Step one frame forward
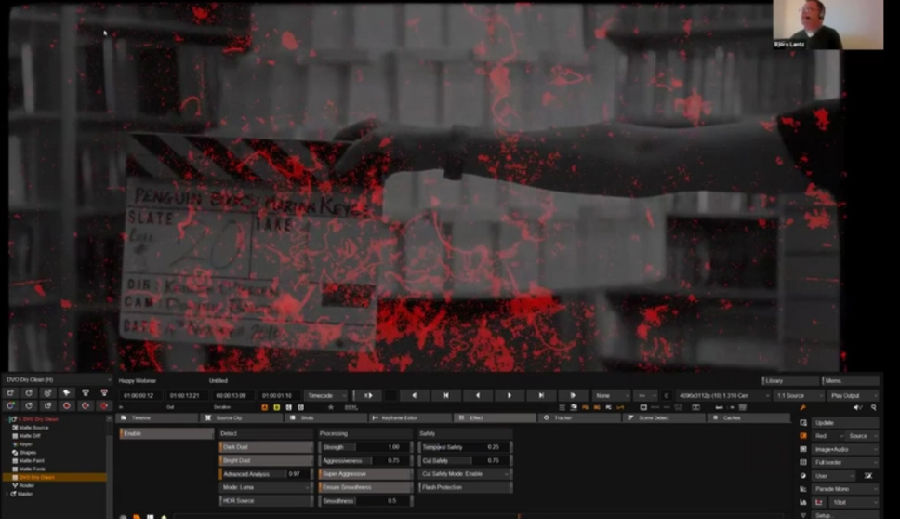Viewport: 900px width, 519px height. coord(509,396)
